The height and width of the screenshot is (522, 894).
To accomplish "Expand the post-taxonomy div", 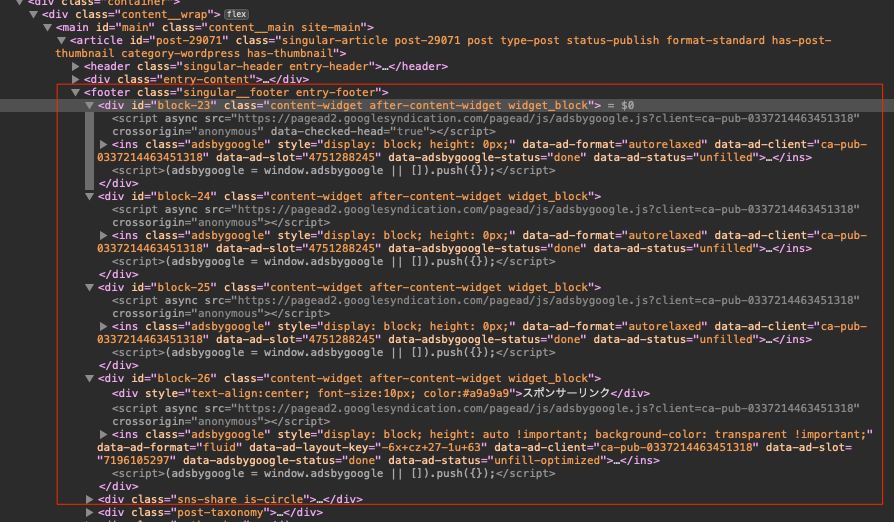I will click(90, 512).
